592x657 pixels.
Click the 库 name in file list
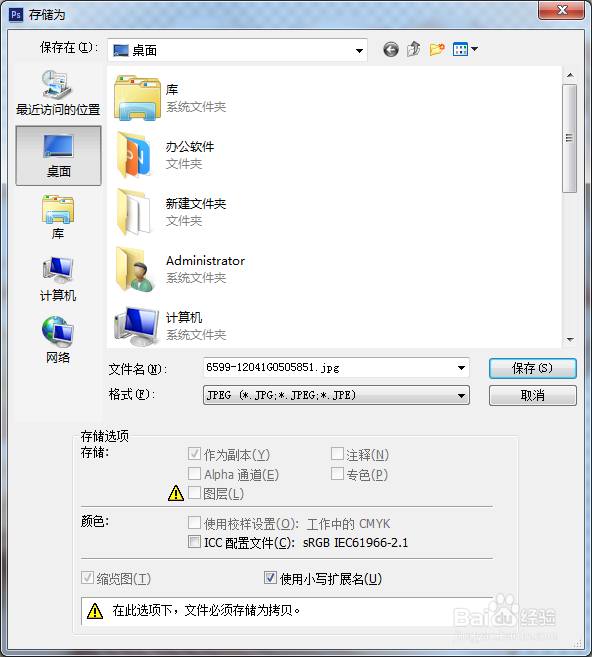point(172,90)
